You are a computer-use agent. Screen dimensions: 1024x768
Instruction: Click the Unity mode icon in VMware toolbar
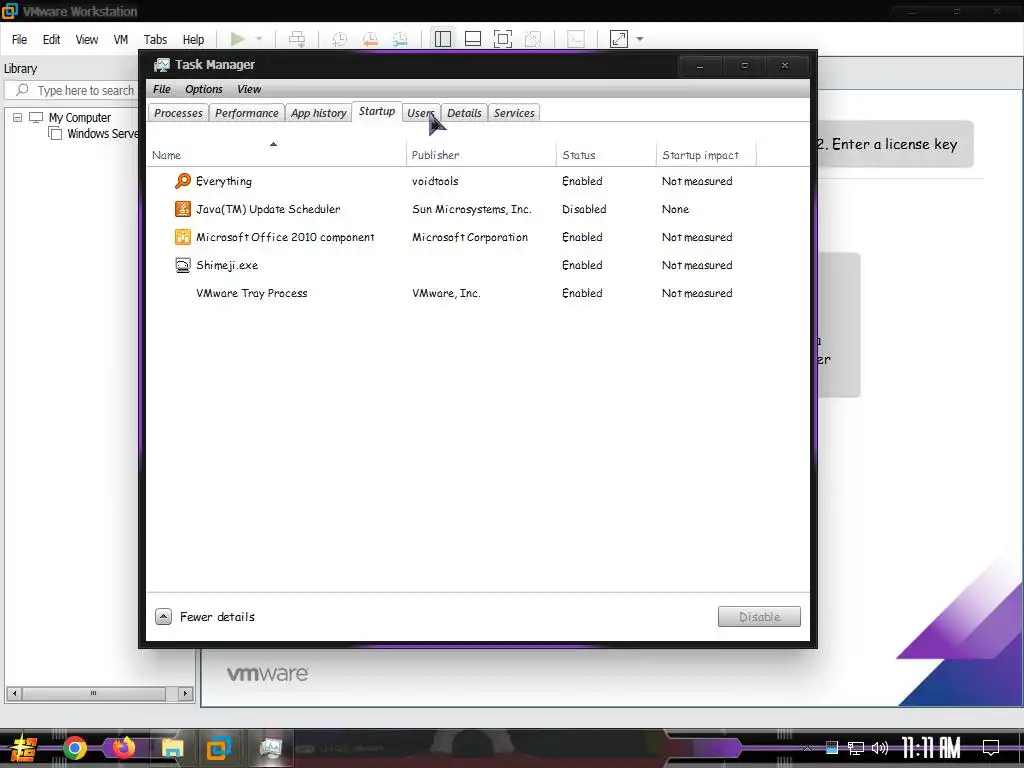[x=533, y=39]
